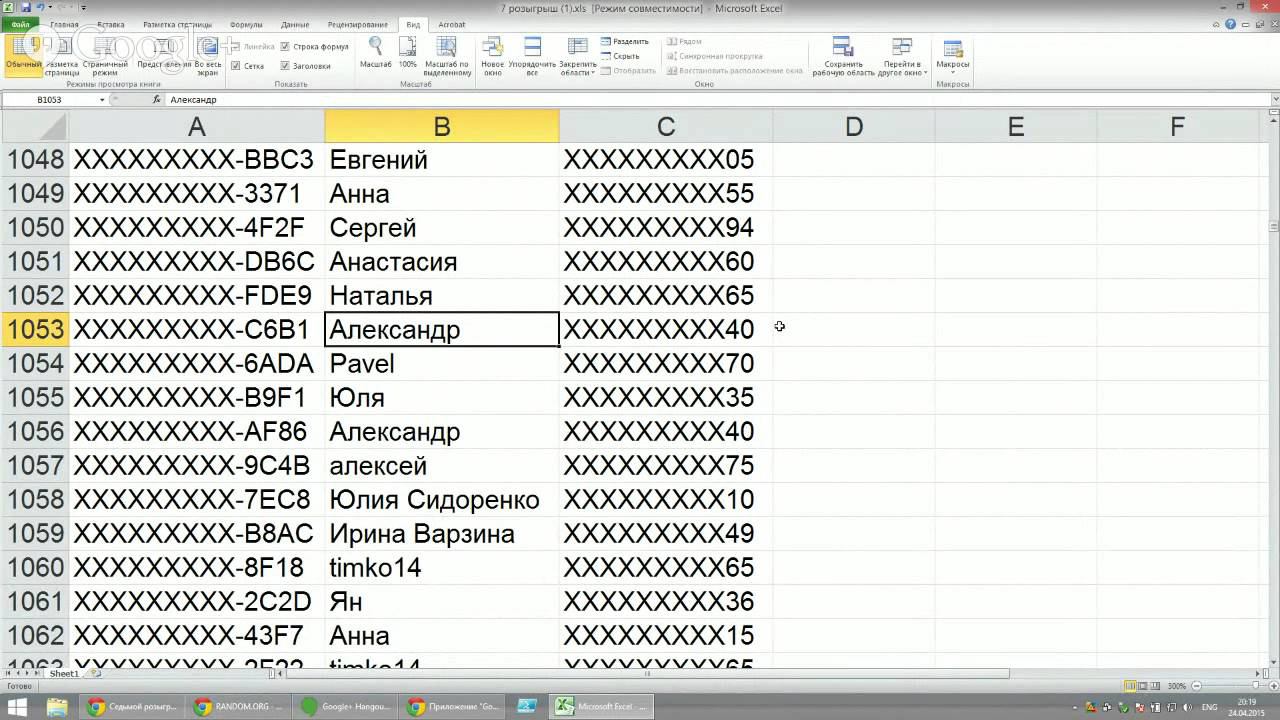Select row 1050 header
The image size is (1280, 720).
point(35,228)
